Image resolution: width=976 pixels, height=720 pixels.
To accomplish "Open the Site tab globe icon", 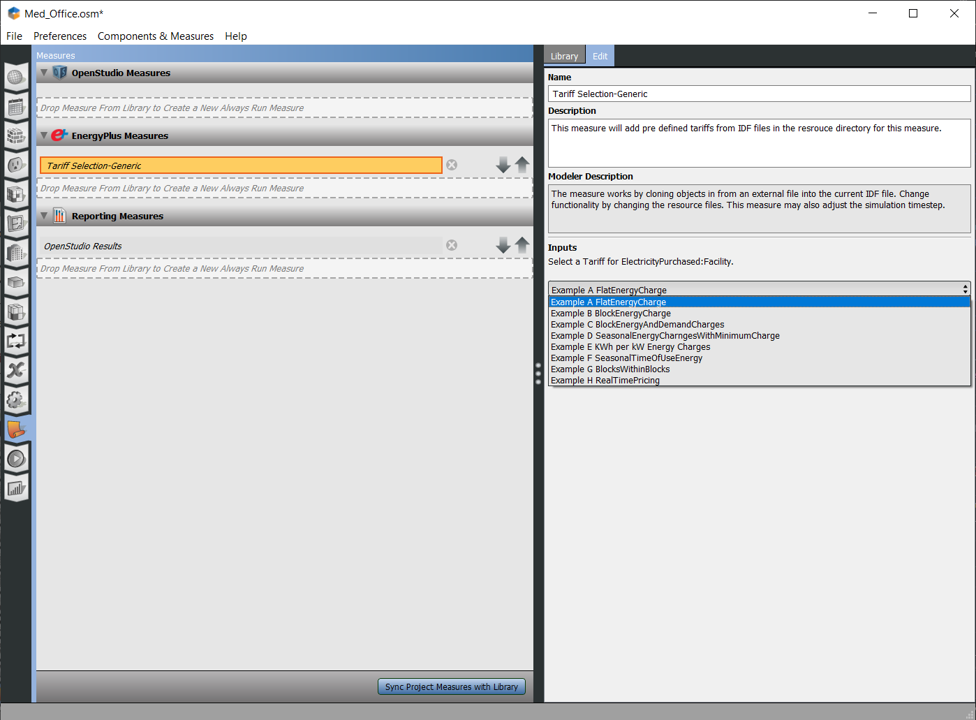I will pos(16,77).
